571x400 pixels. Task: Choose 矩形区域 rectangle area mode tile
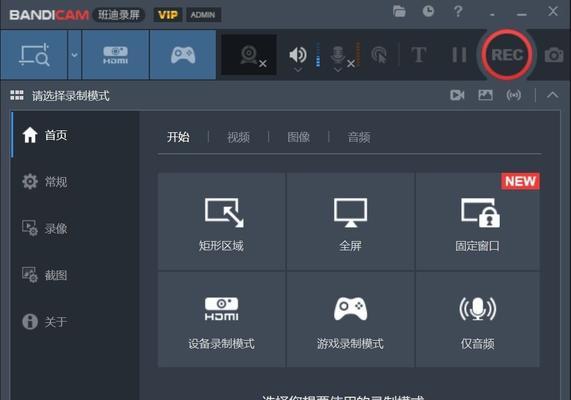coord(222,221)
